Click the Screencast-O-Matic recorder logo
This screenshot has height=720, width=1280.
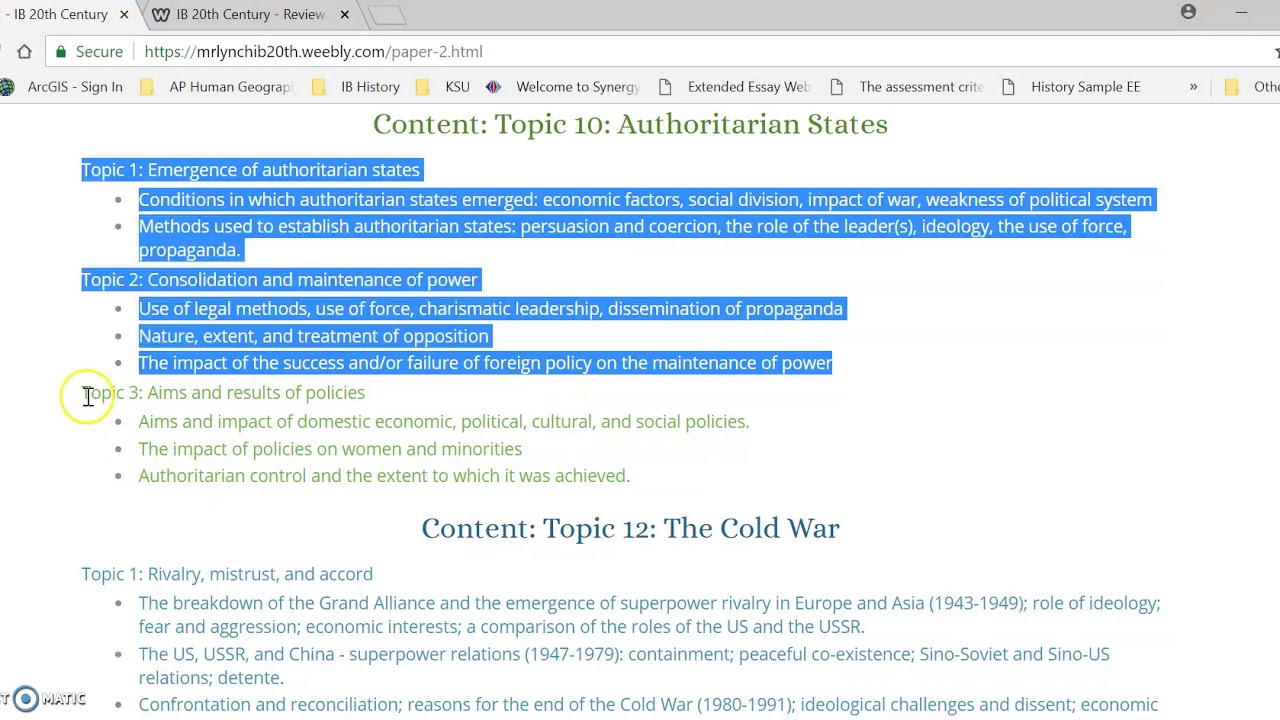coord(26,699)
